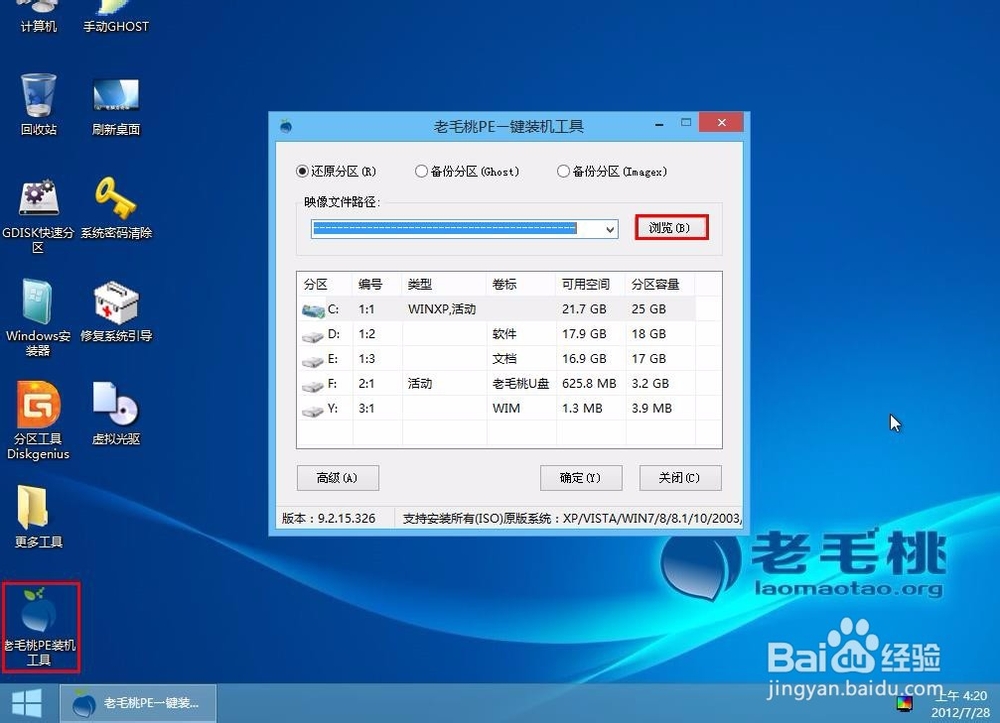The image size is (1000, 723).
Task: Select the F: drive icon in partition list
Action: point(312,385)
